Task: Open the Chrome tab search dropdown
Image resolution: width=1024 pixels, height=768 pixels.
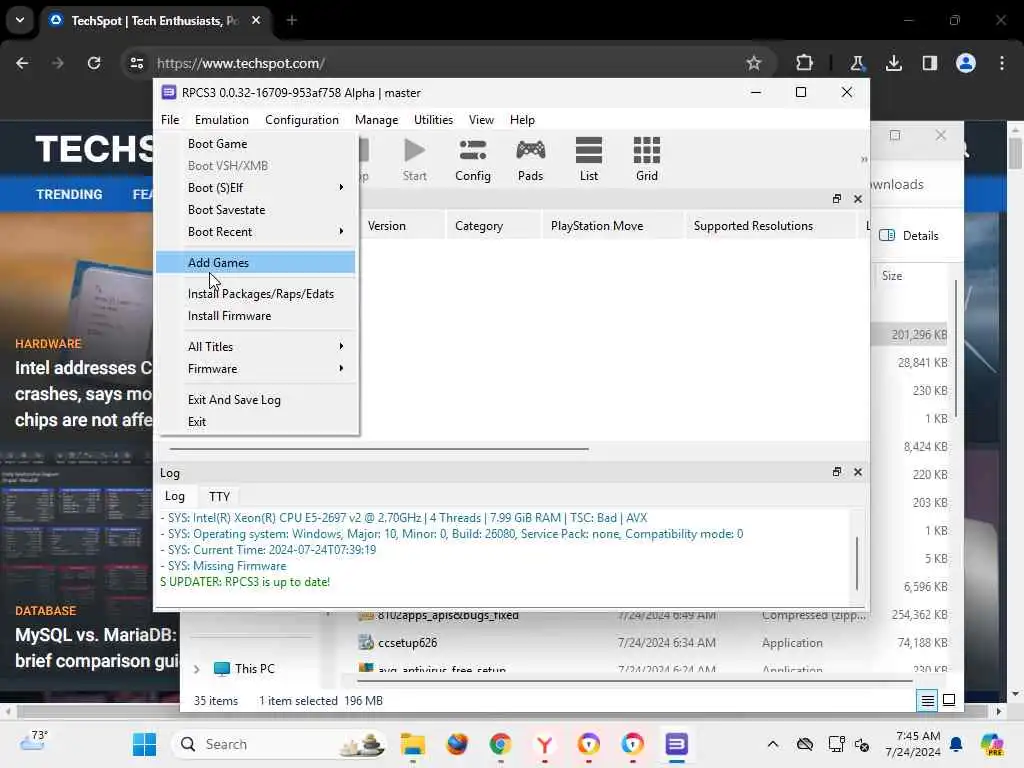Action: coord(20,20)
